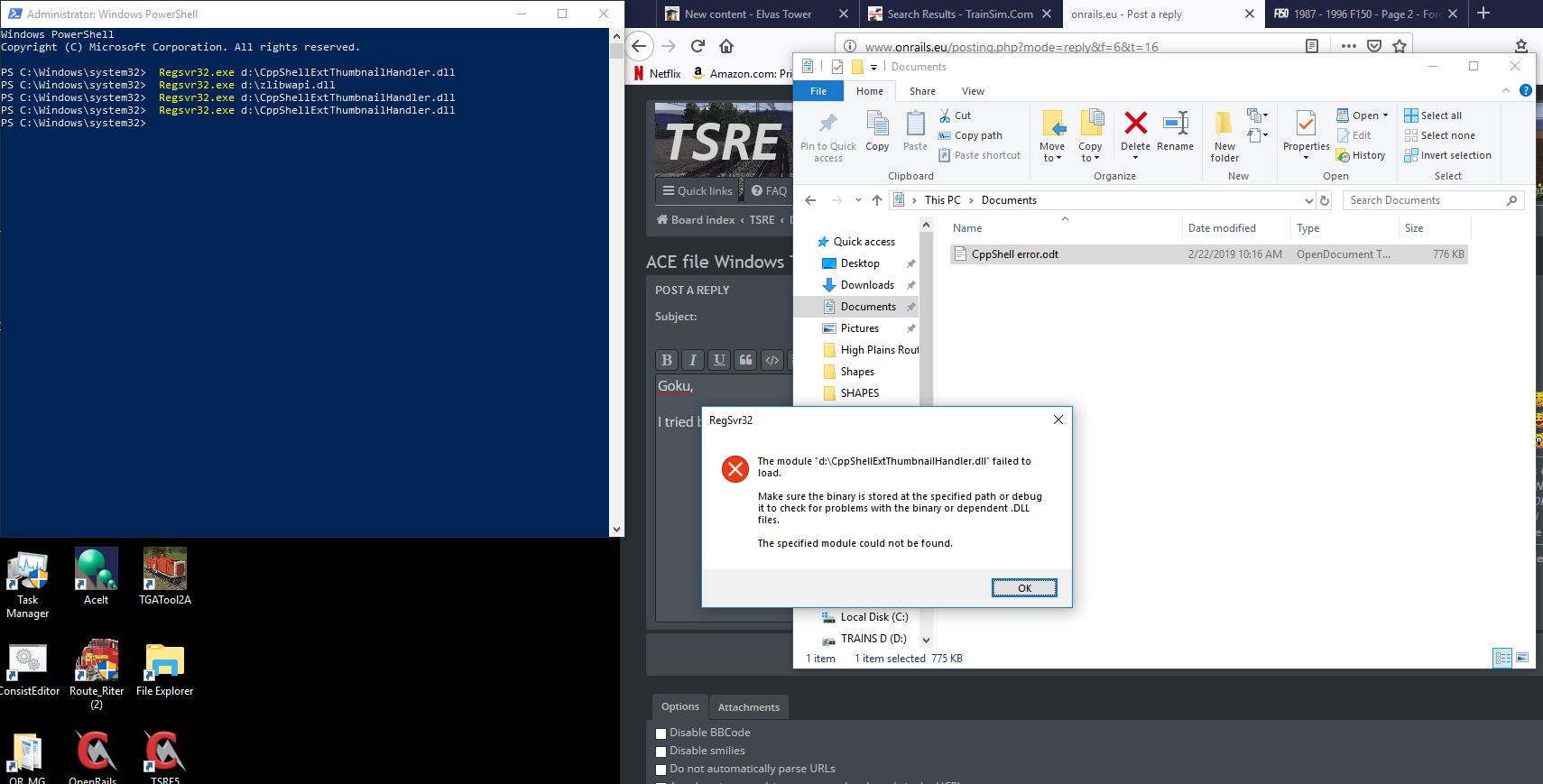The image size is (1543, 784).
Task: Click the Copy icon in the Clipboard group
Action: pos(877,132)
